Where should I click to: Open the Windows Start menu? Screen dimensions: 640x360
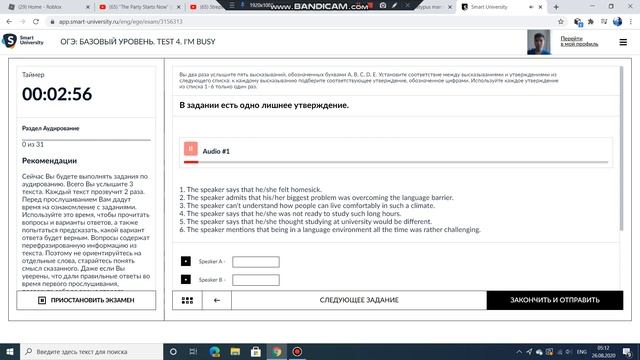pyautogui.click(x=10, y=351)
